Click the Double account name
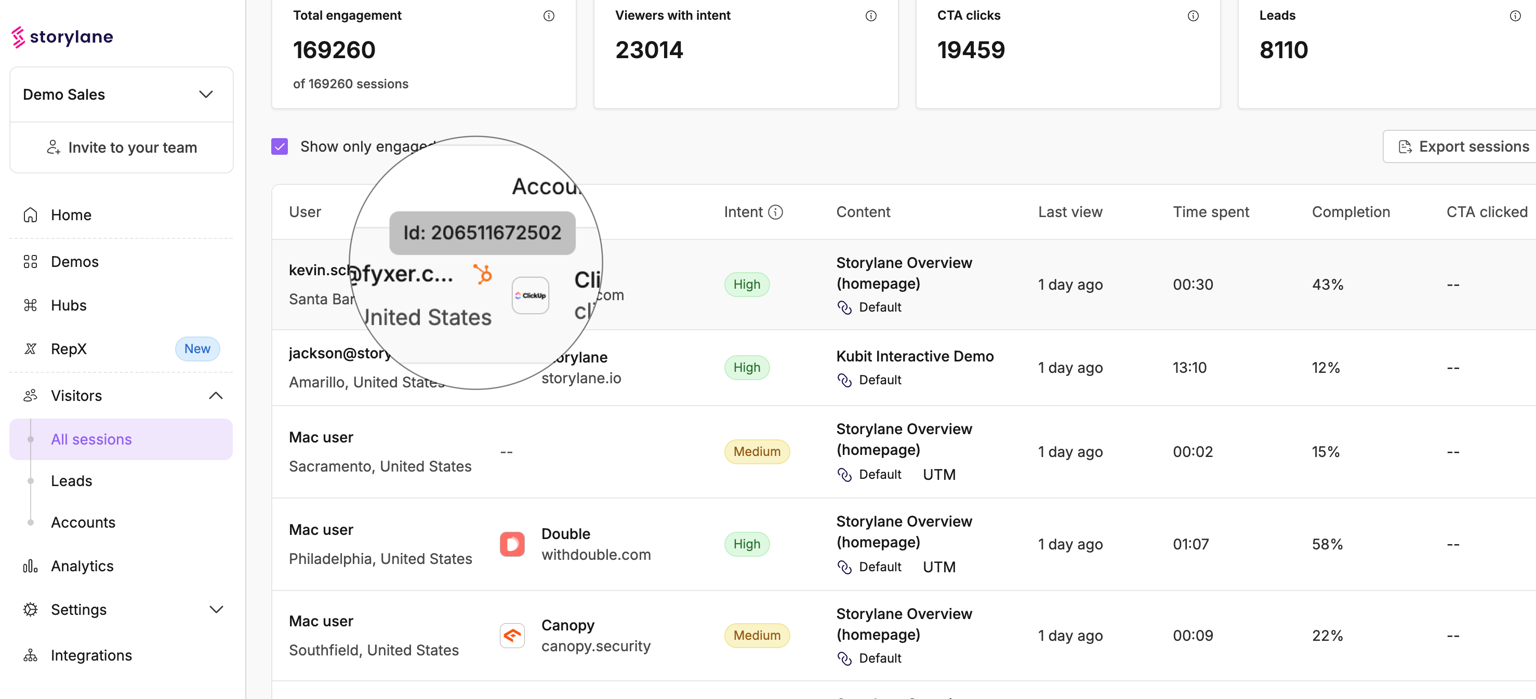The height and width of the screenshot is (699, 1536). (x=566, y=534)
